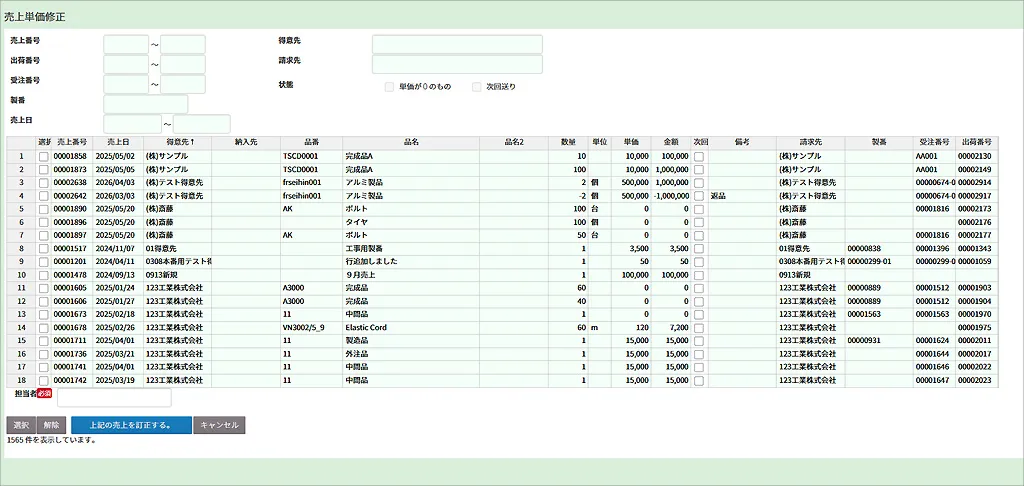
Task: Mark the select checkbox for sale 00001678
Action: pyautogui.click(x=43, y=327)
